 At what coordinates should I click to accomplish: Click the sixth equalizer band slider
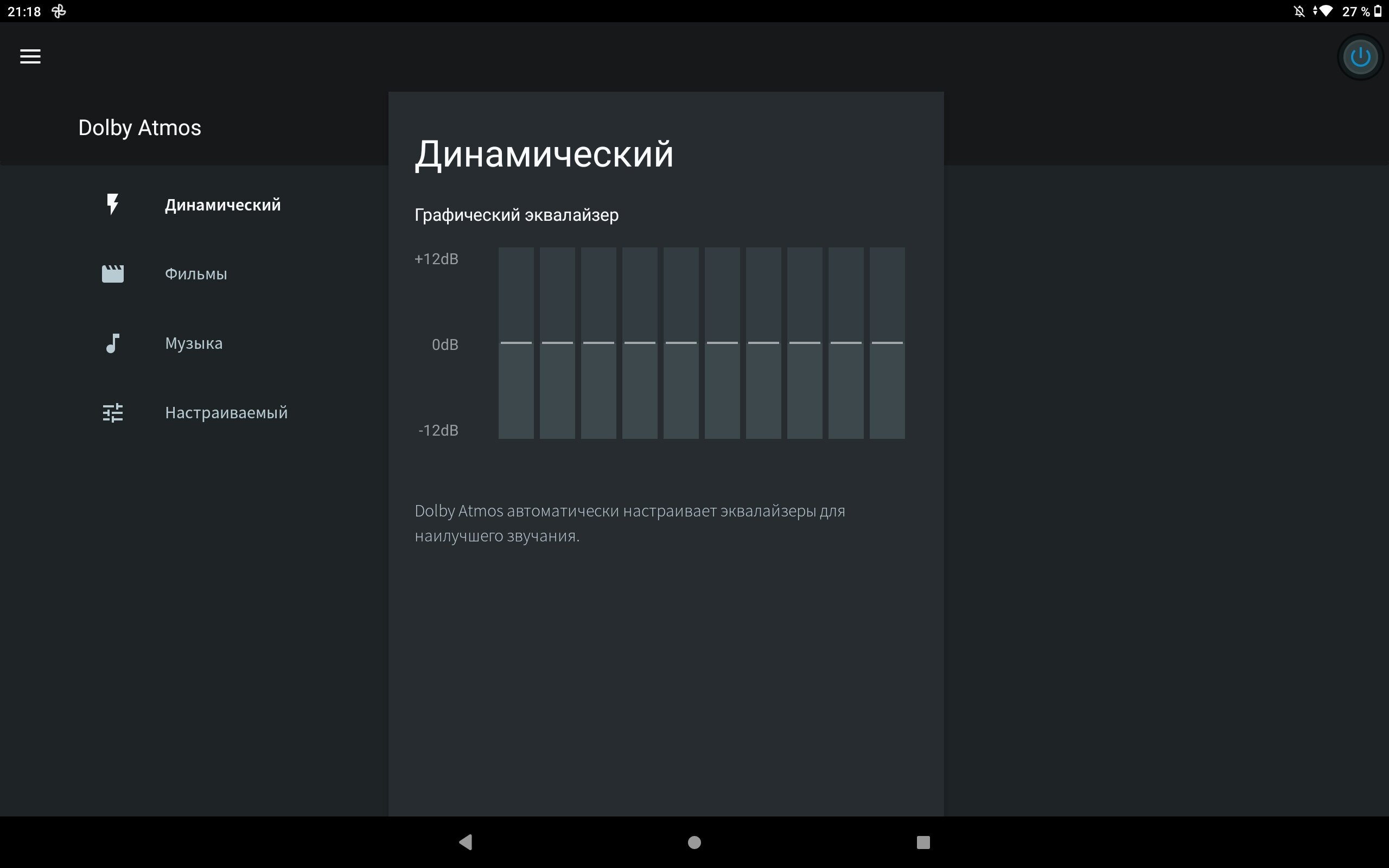click(722, 343)
